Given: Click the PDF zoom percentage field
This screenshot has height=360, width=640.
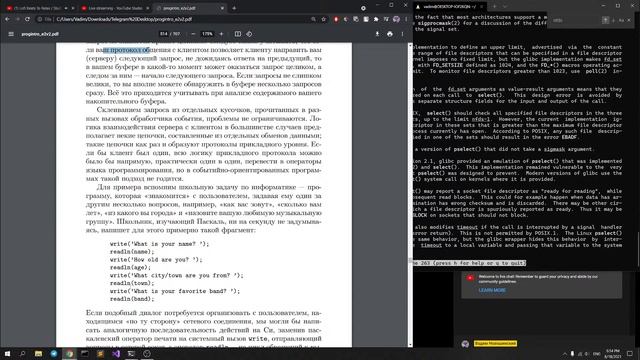Looking at the screenshot, I should point(207,34).
